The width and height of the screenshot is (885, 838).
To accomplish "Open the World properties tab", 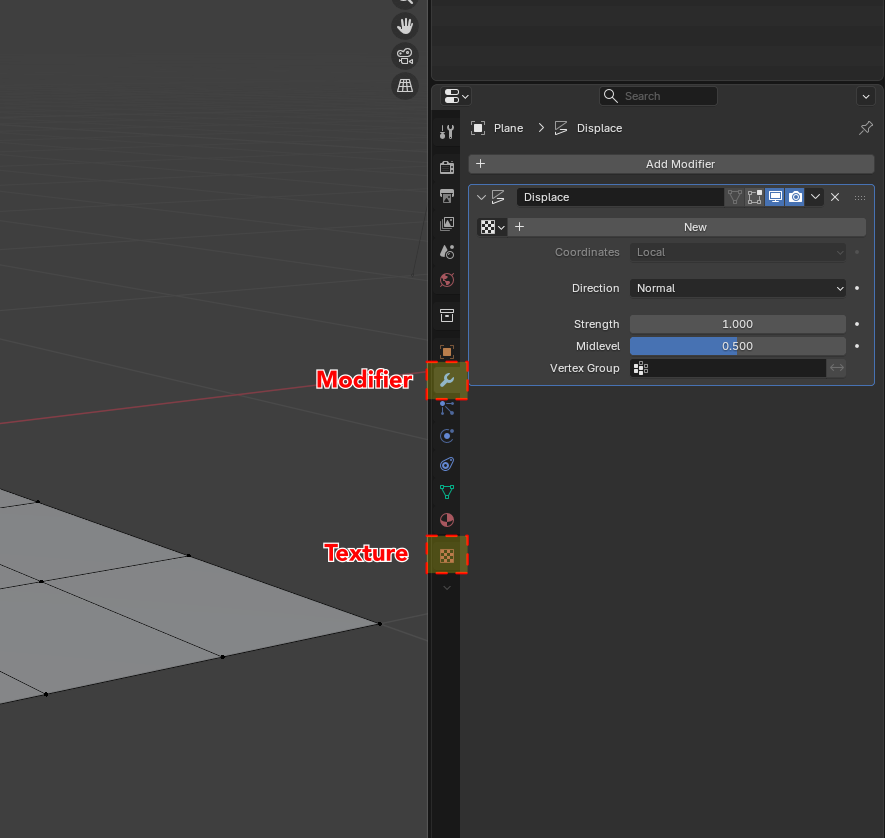I will pyautogui.click(x=446, y=280).
